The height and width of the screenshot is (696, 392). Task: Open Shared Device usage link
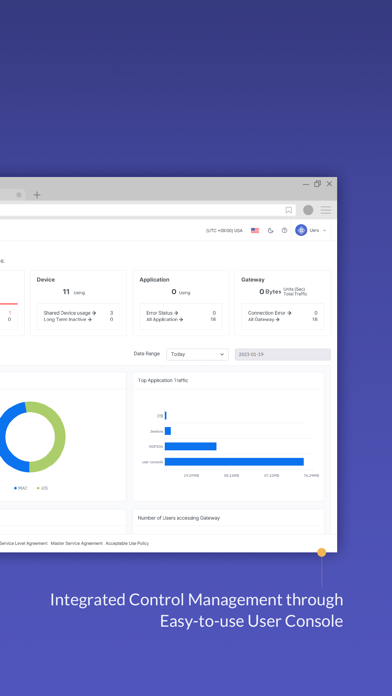70,313
